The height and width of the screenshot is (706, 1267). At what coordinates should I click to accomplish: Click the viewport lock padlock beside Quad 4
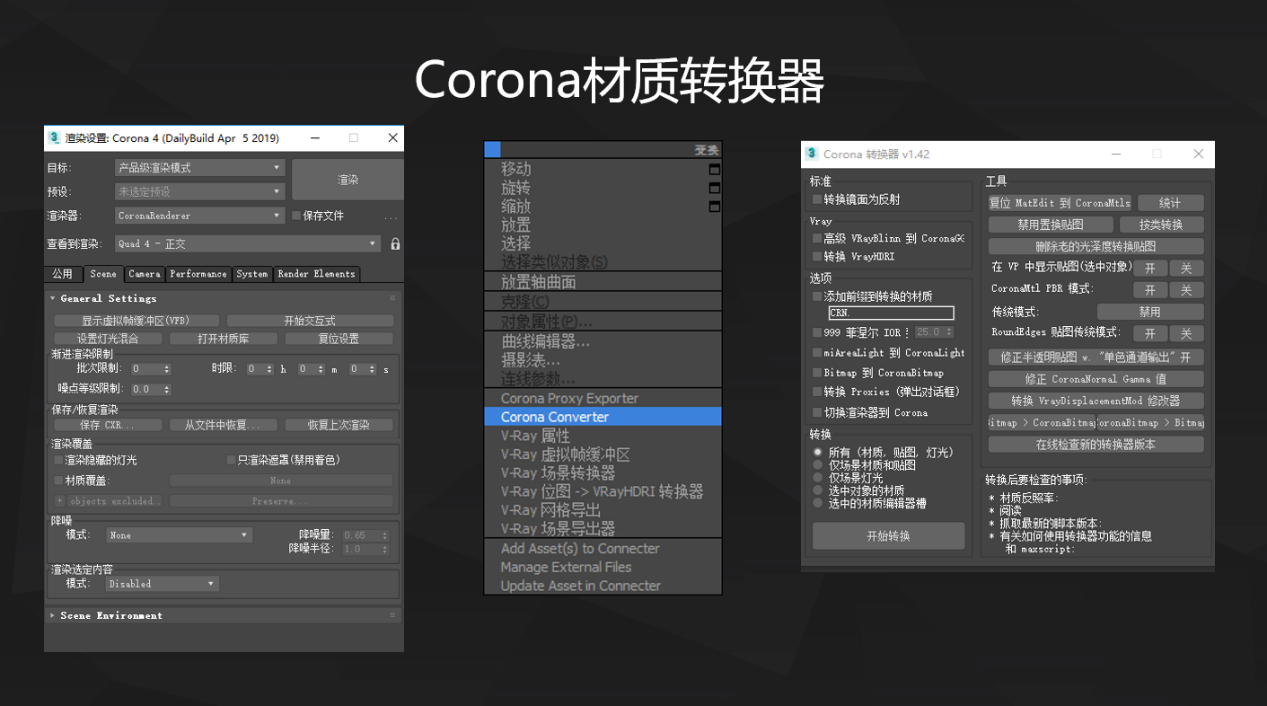click(395, 243)
